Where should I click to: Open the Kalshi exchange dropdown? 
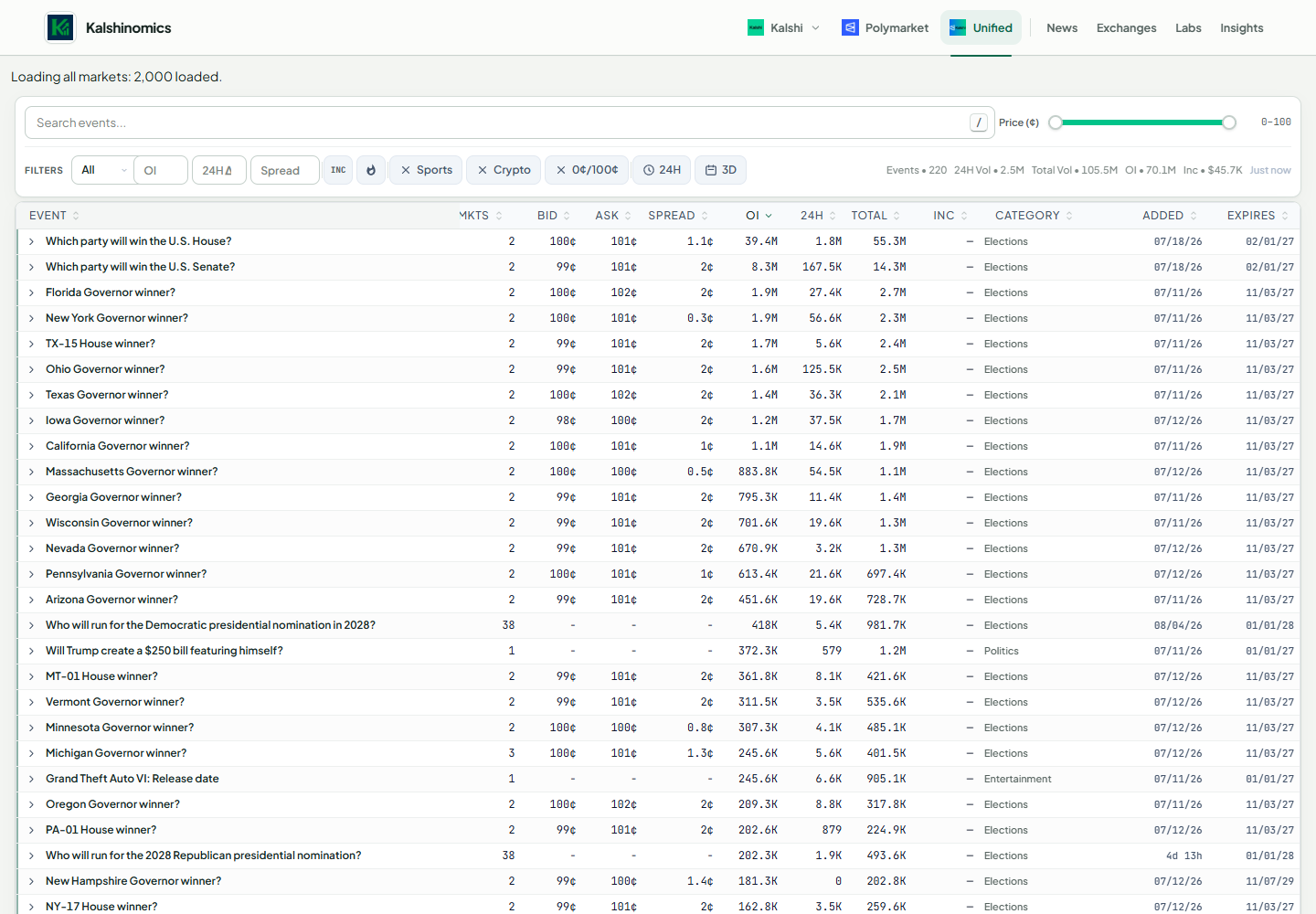[x=783, y=28]
